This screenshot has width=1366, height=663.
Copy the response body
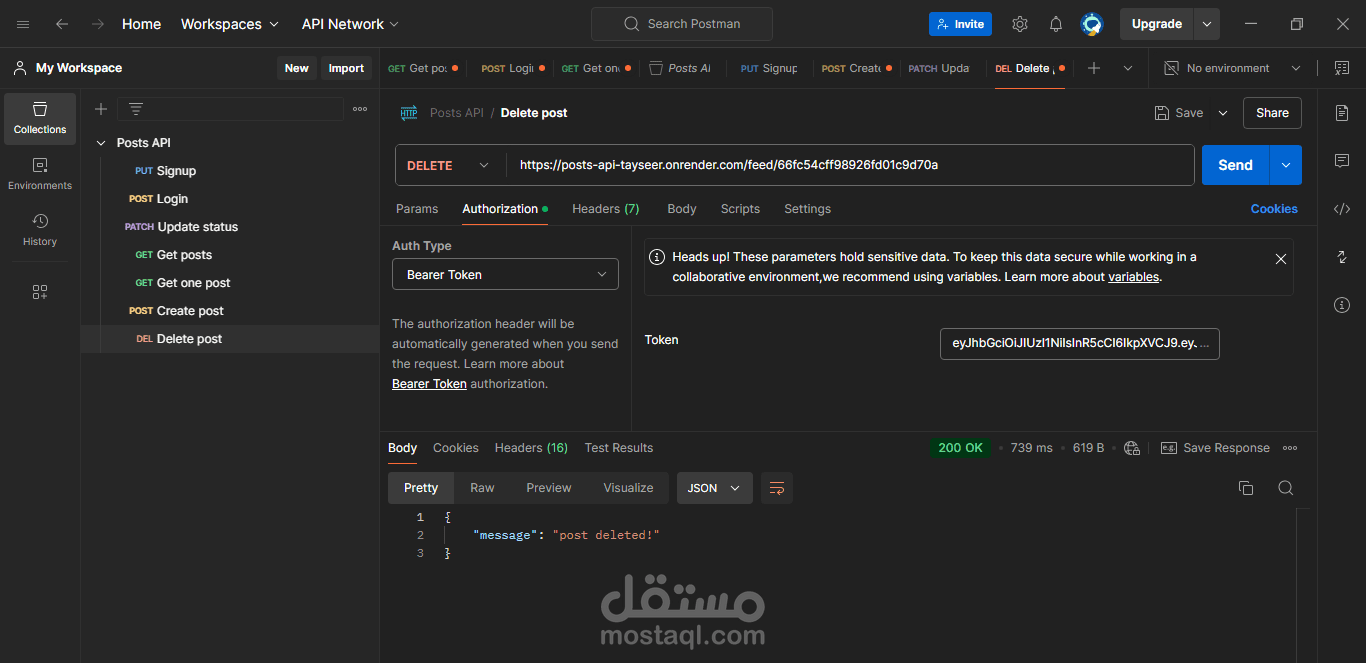1246,488
